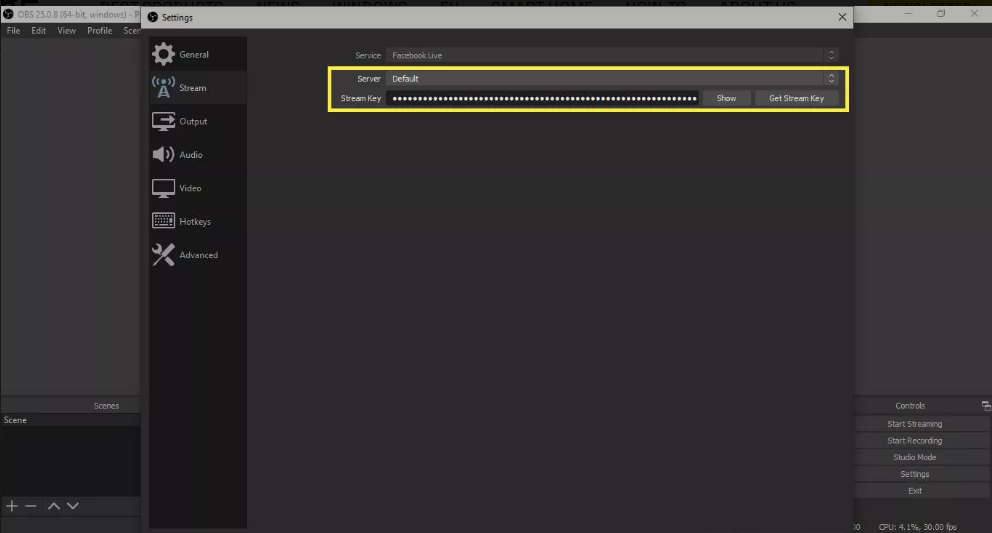
Task: Open Output settings monitor icon
Action: click(x=163, y=121)
